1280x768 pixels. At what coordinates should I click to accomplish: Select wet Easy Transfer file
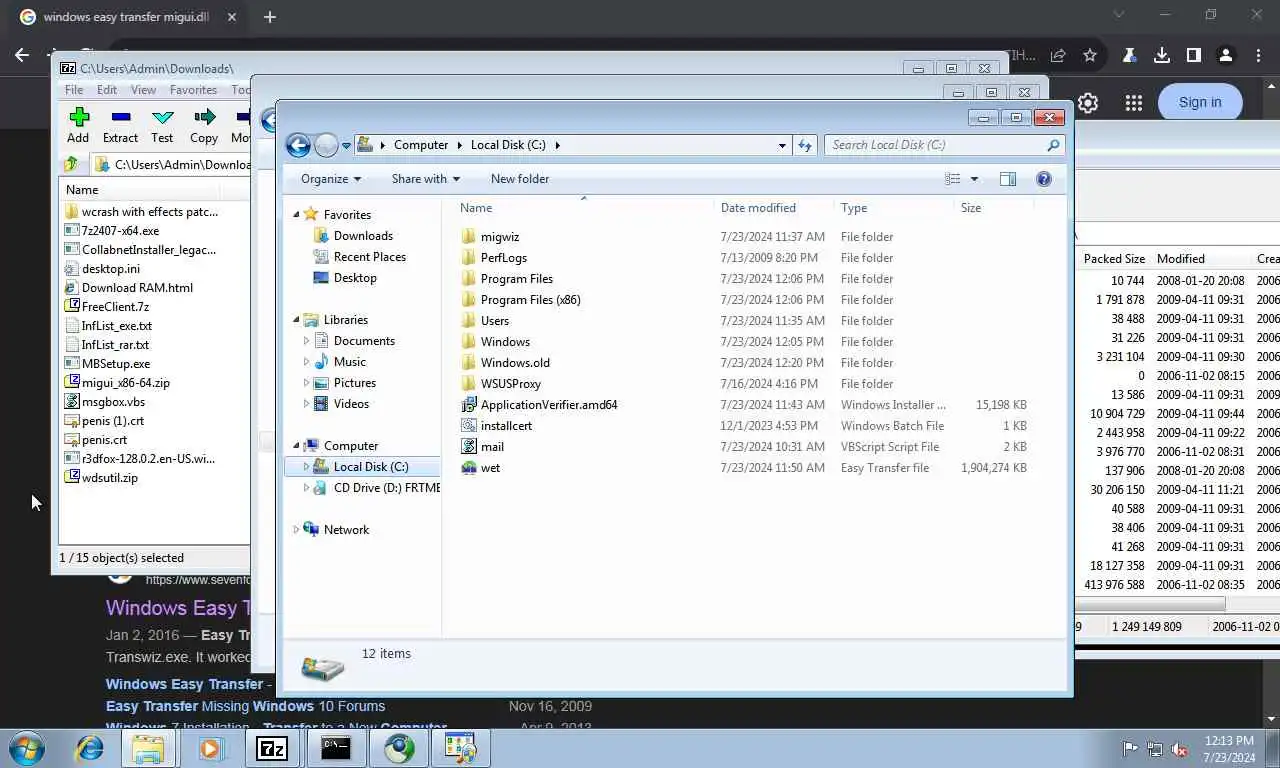(x=490, y=468)
